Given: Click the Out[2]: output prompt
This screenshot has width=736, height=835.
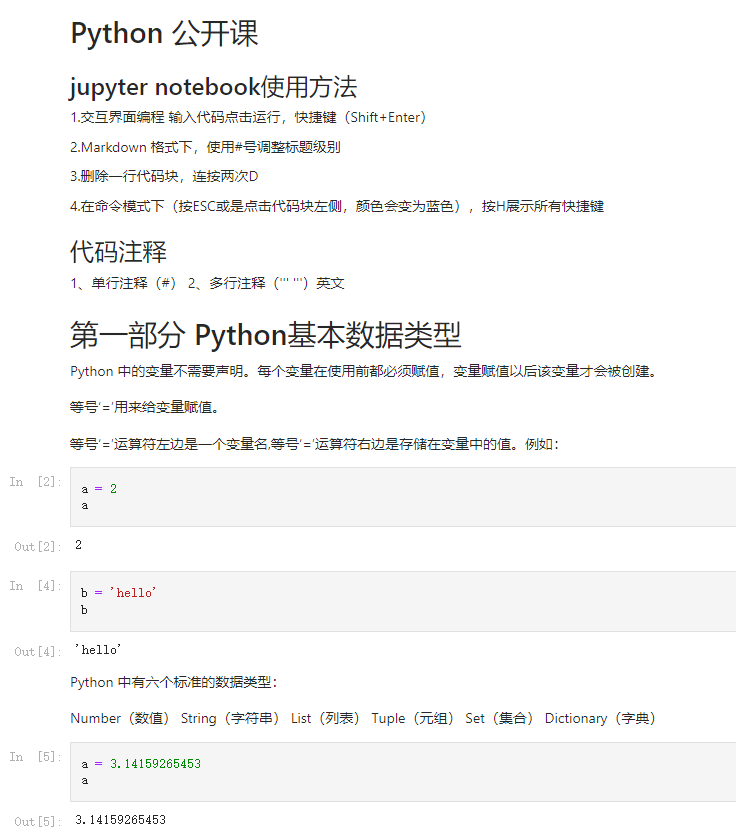Looking at the screenshot, I should 37,547.
